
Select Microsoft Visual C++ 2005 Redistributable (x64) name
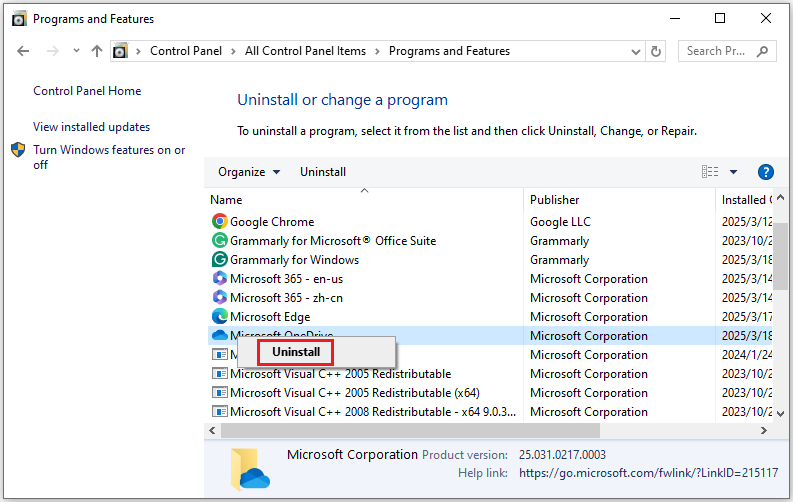tap(355, 393)
